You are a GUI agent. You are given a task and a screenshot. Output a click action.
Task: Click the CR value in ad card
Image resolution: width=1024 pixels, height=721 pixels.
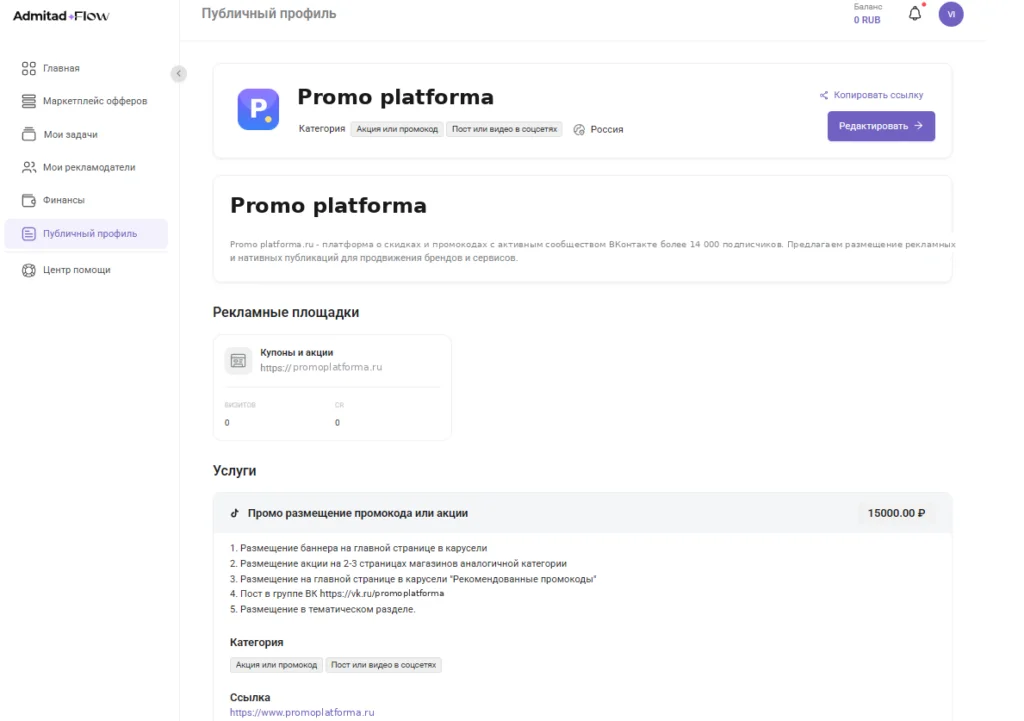[337, 423]
